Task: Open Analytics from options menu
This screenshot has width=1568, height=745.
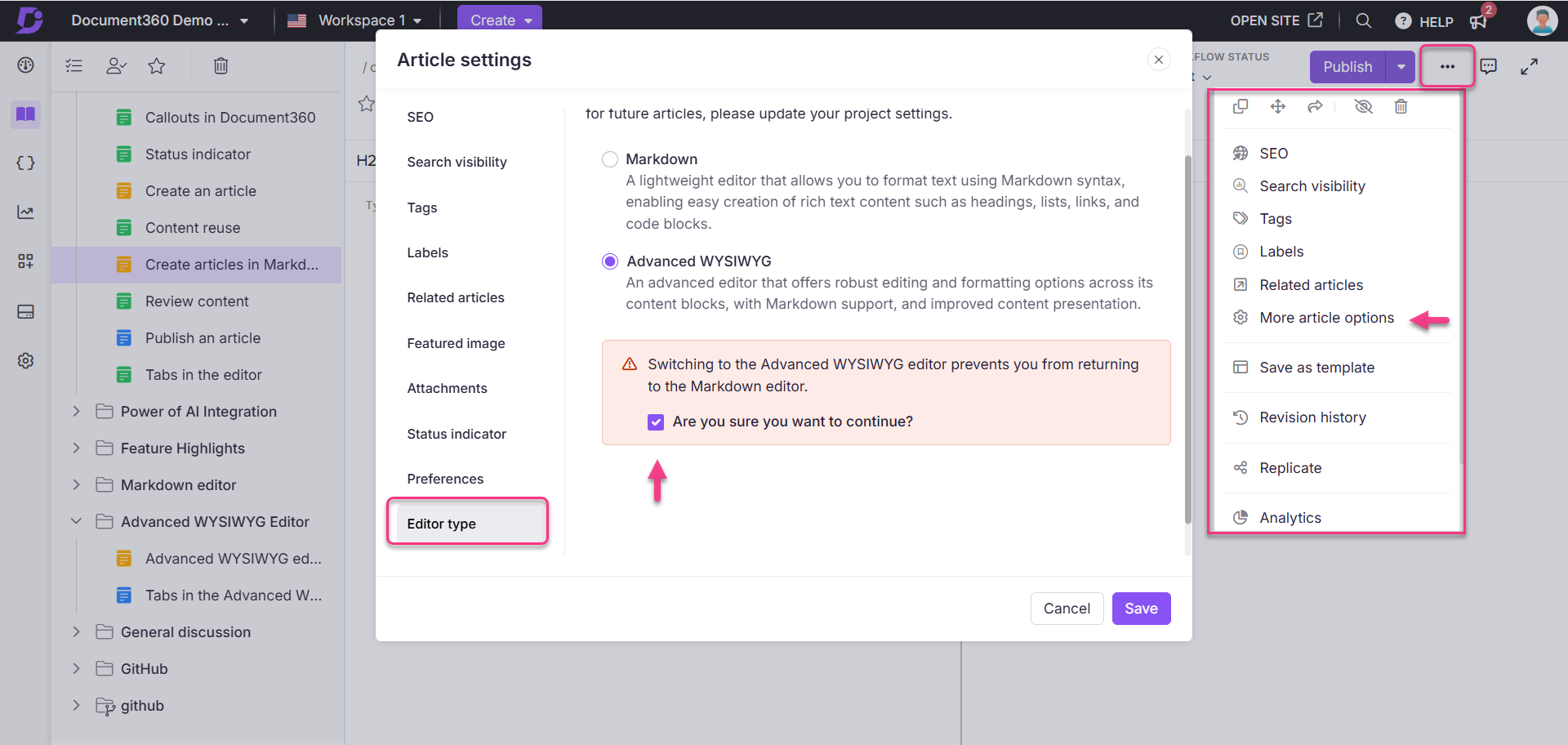Action: pos(1290,518)
